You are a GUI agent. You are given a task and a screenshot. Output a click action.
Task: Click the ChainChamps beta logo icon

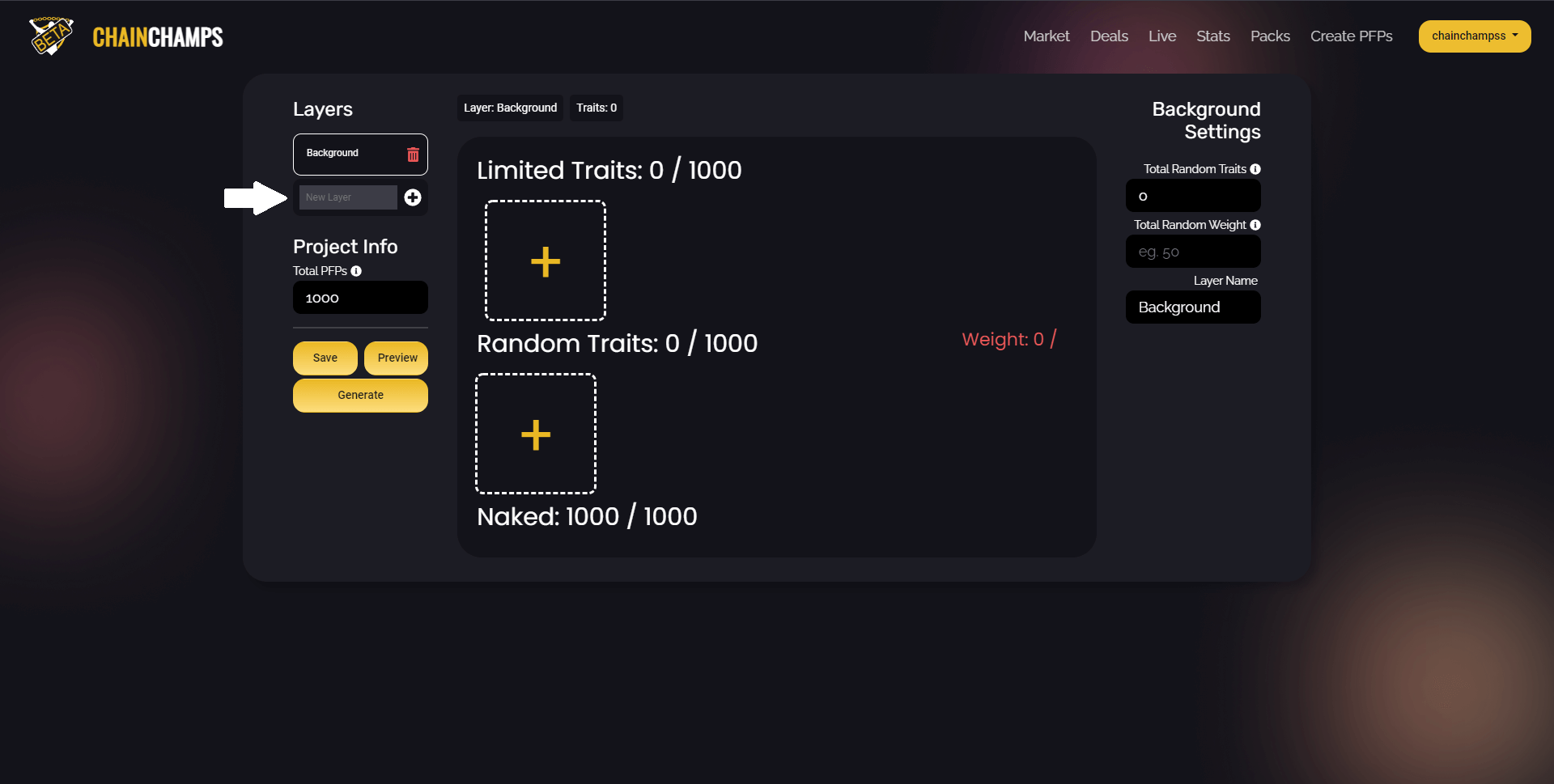[x=51, y=36]
